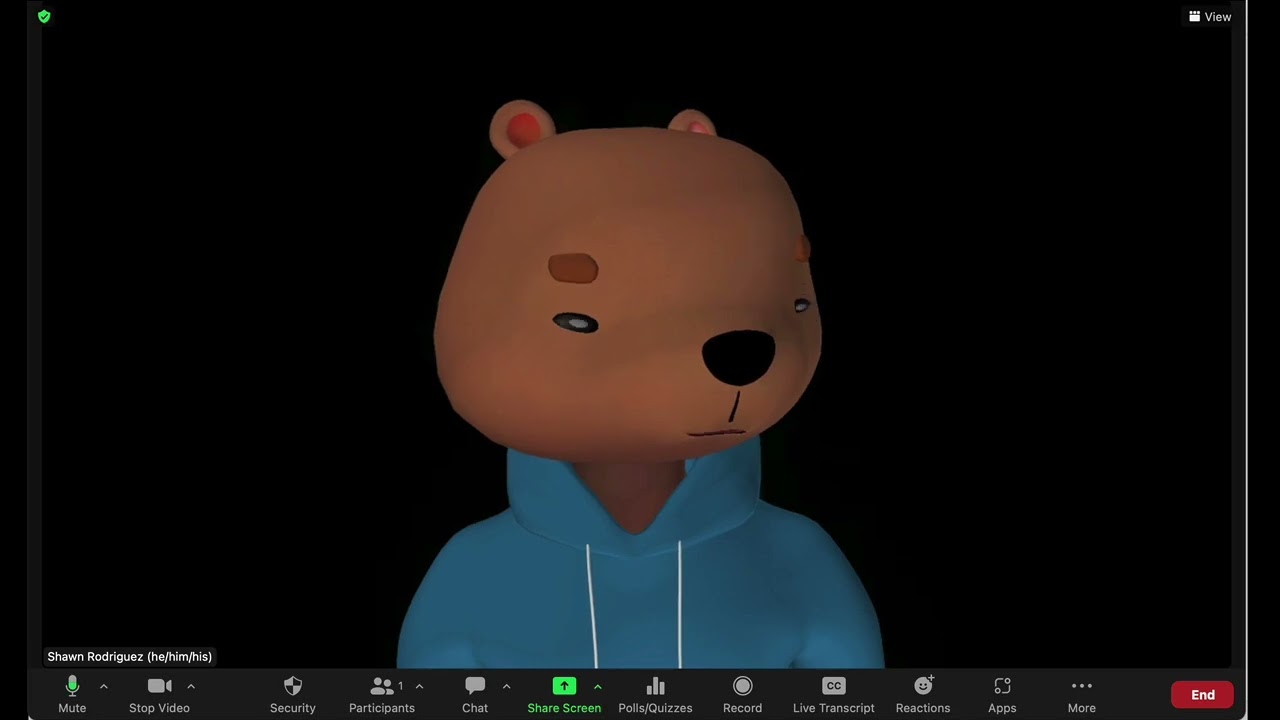Change layout with the View button
The width and height of the screenshot is (1280, 720).
coord(1210,17)
